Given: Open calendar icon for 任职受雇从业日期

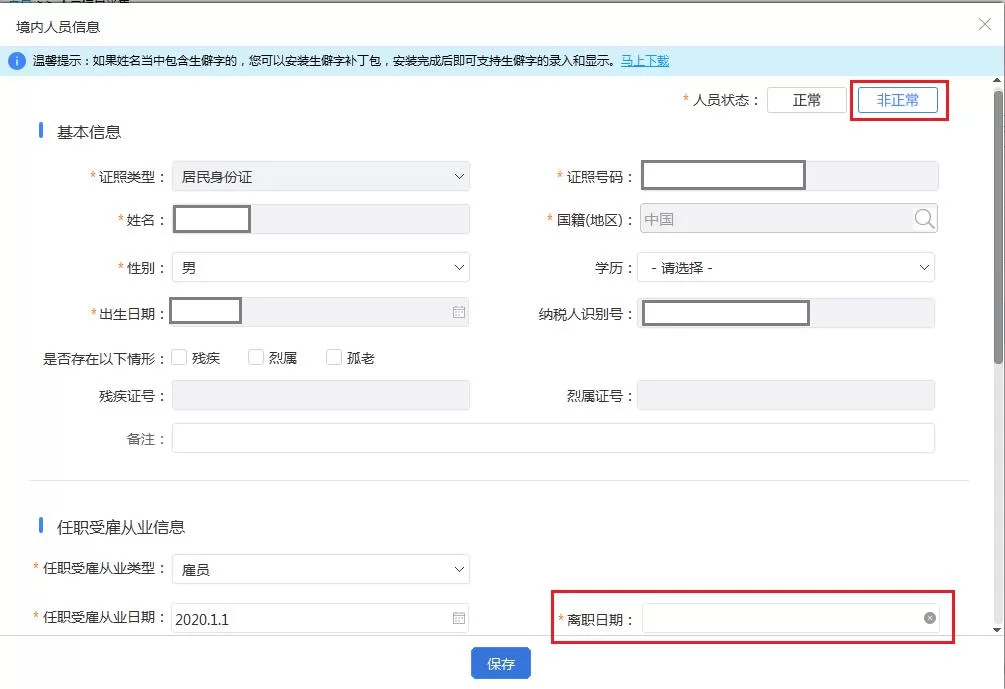Looking at the screenshot, I should click(x=459, y=619).
